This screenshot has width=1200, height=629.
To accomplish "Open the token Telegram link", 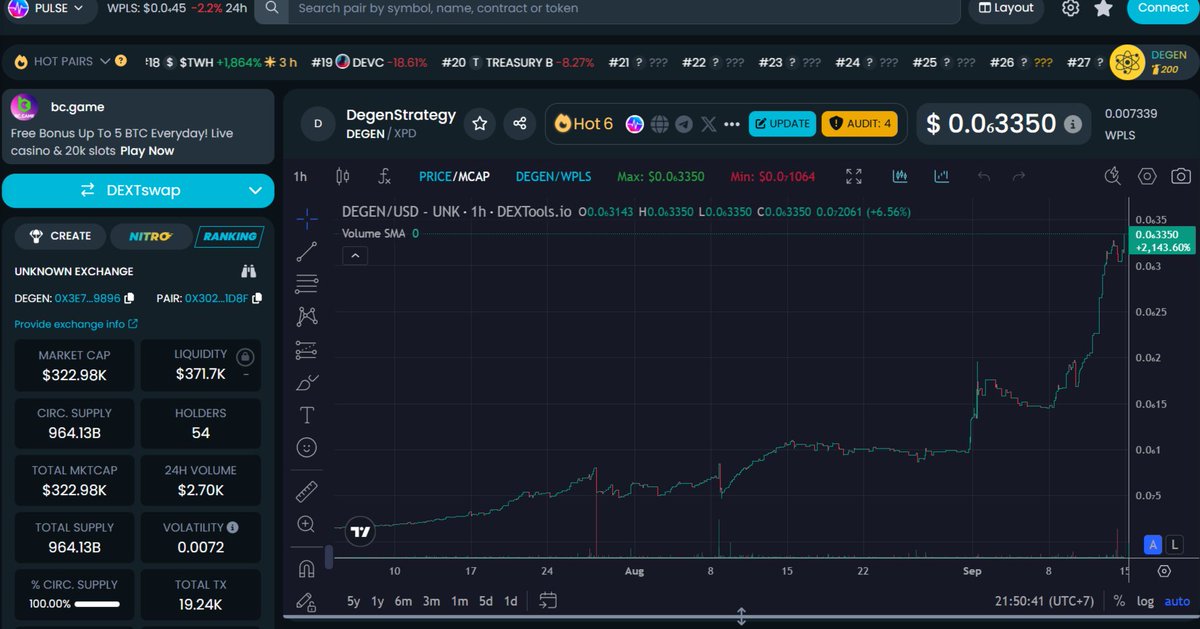I will [x=684, y=124].
